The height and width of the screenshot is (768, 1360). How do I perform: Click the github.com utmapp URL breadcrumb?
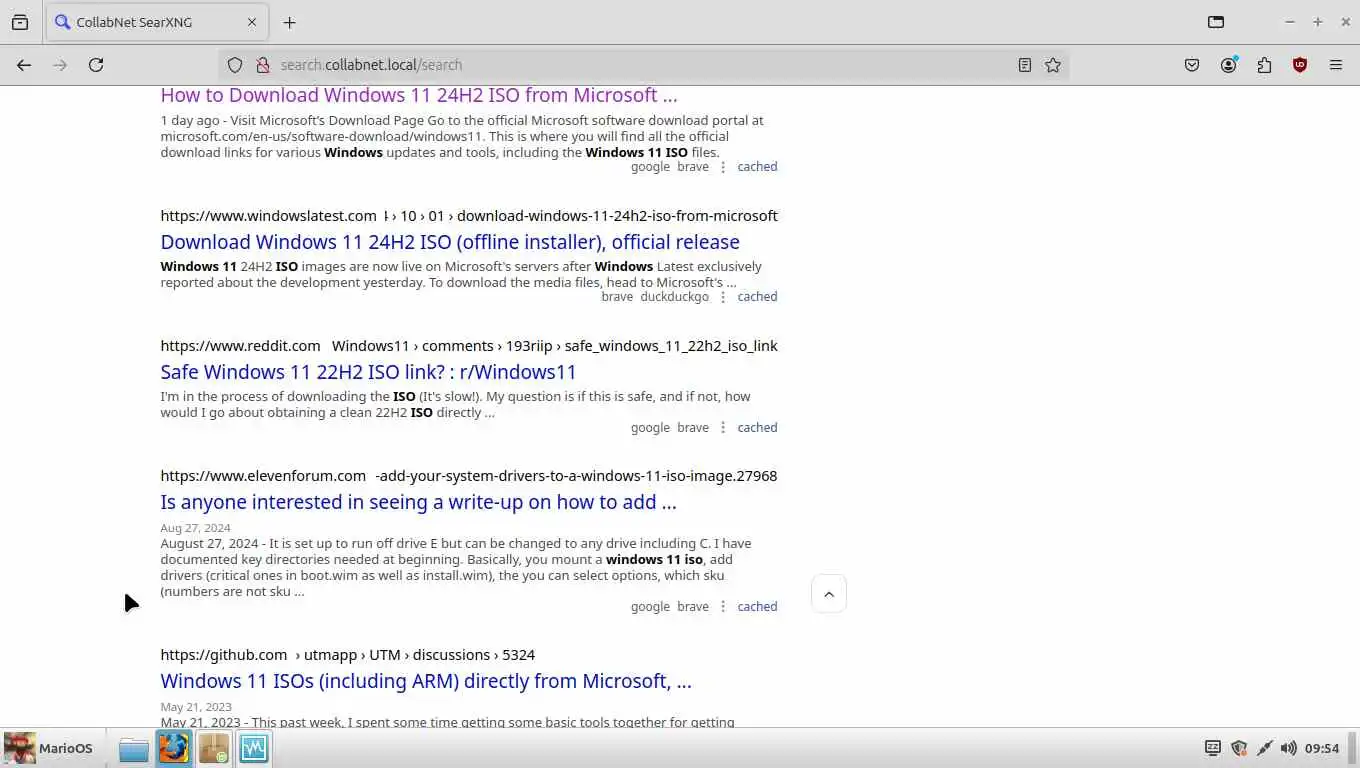tap(347, 655)
